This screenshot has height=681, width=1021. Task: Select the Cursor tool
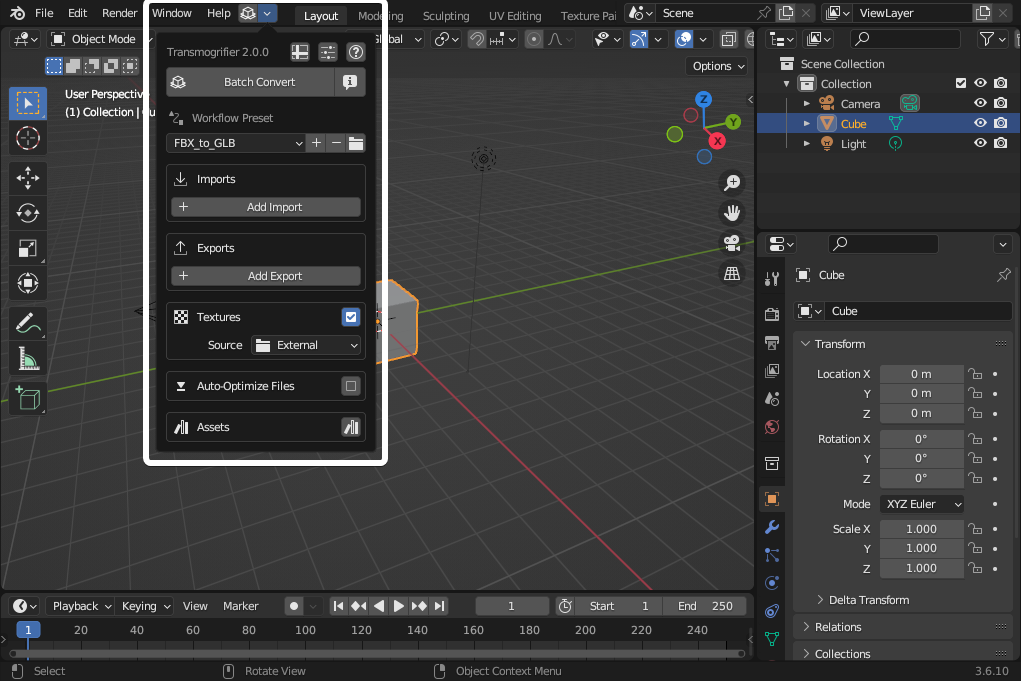pos(28,138)
